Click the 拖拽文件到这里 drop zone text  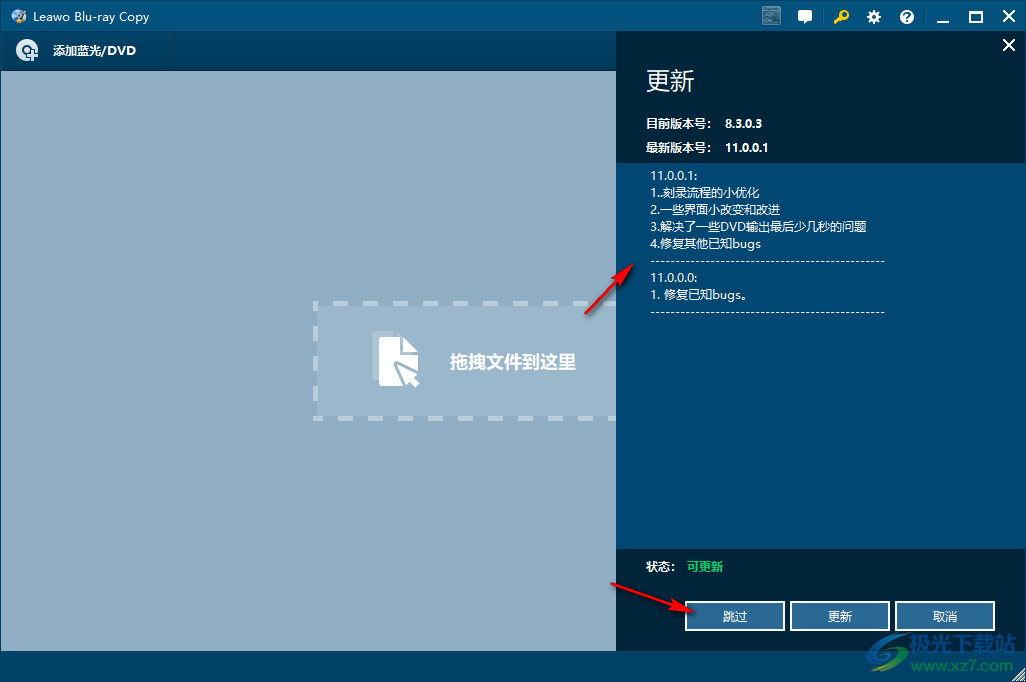(x=512, y=362)
